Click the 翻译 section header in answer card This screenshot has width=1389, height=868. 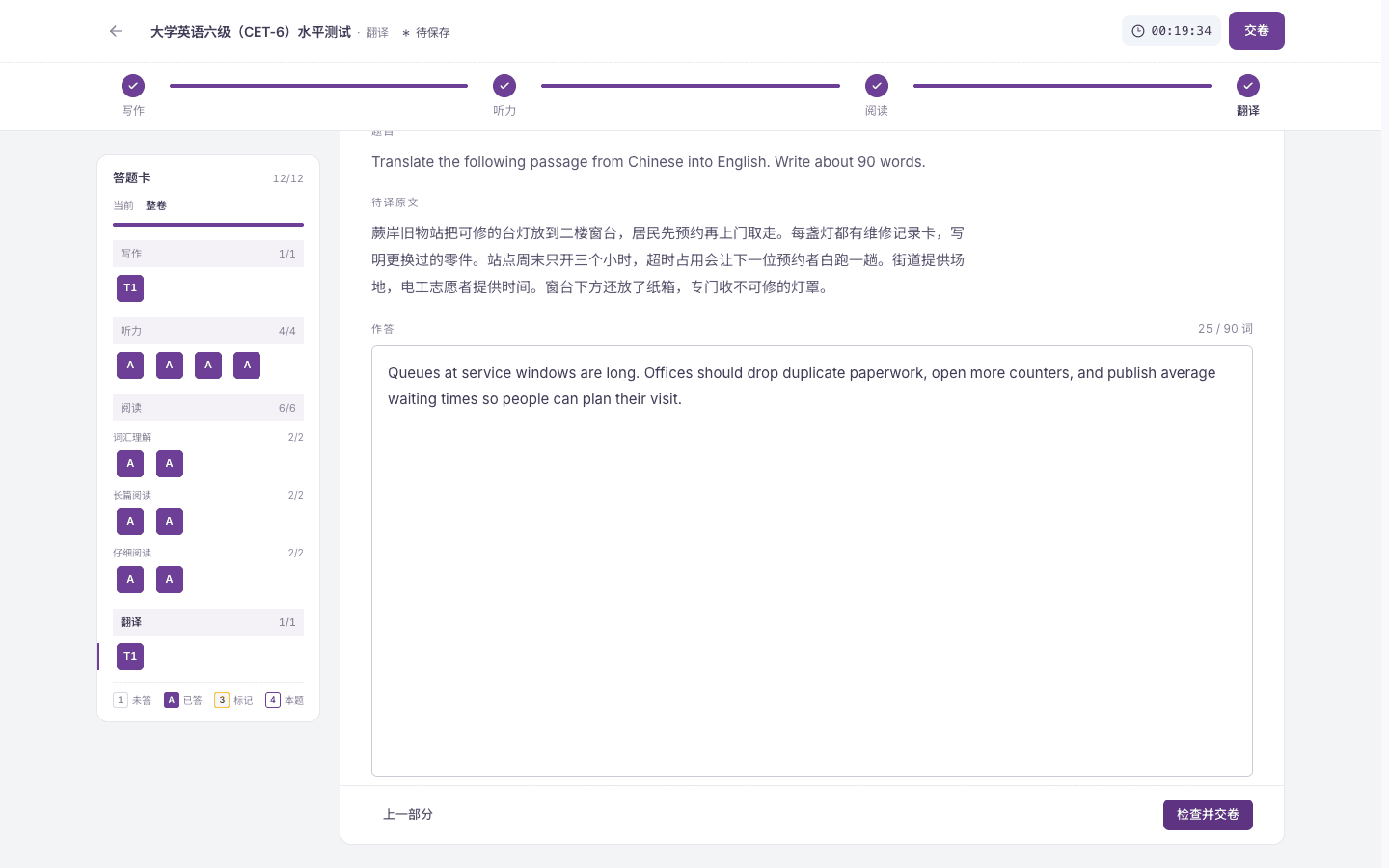pyautogui.click(x=208, y=622)
